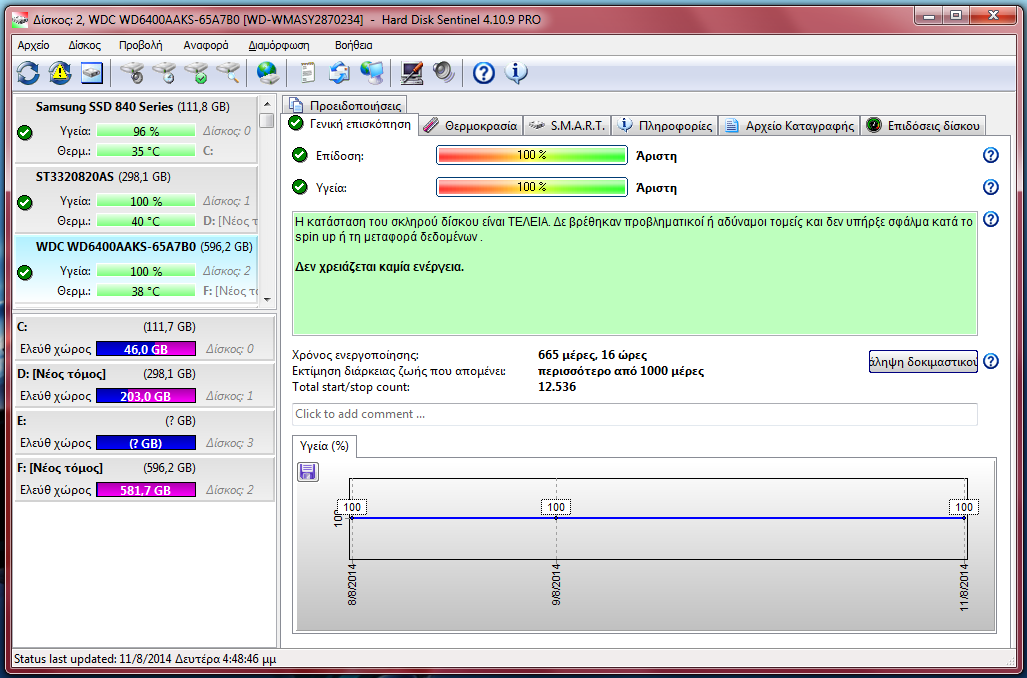Screen dimensions: 1027x678
Task: Click the C: free space 46,0 GB bar
Action: point(145,349)
